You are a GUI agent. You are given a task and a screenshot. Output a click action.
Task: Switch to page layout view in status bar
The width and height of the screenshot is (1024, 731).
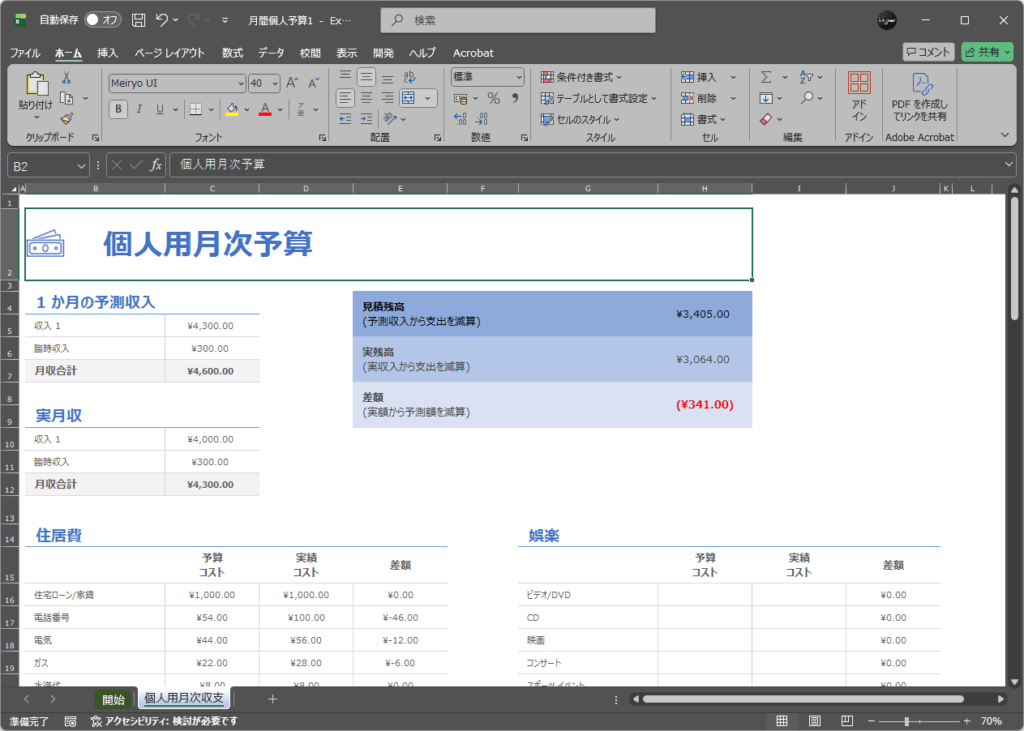click(x=815, y=721)
